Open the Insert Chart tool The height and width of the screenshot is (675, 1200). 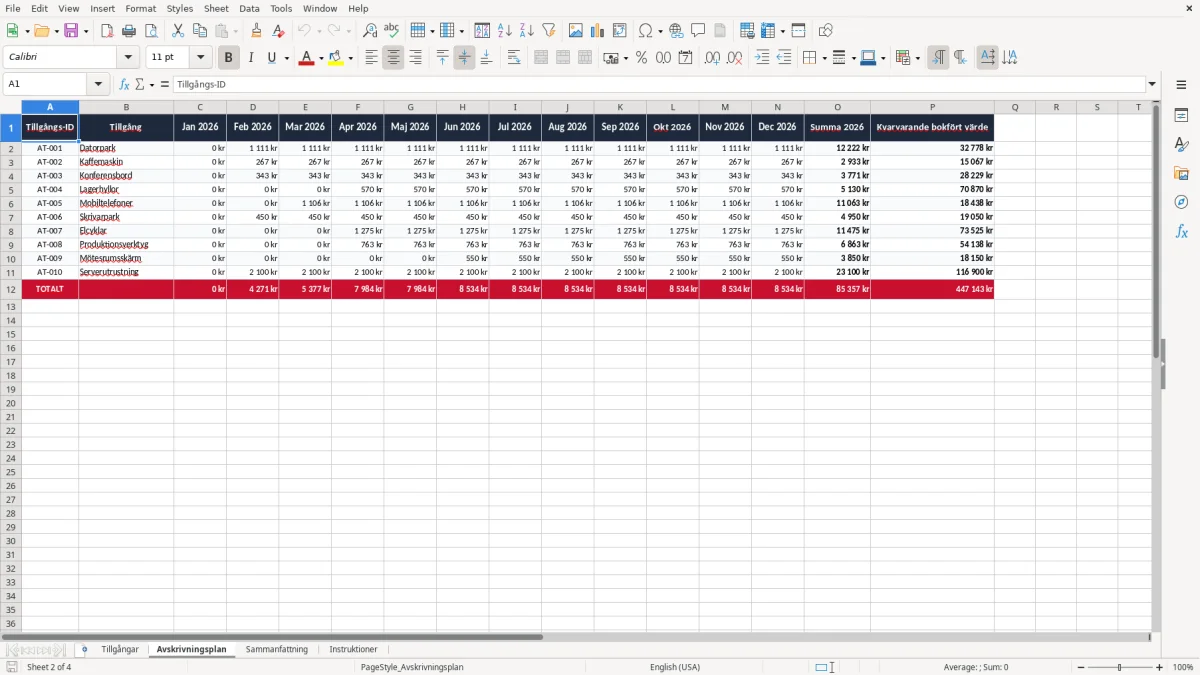598,31
